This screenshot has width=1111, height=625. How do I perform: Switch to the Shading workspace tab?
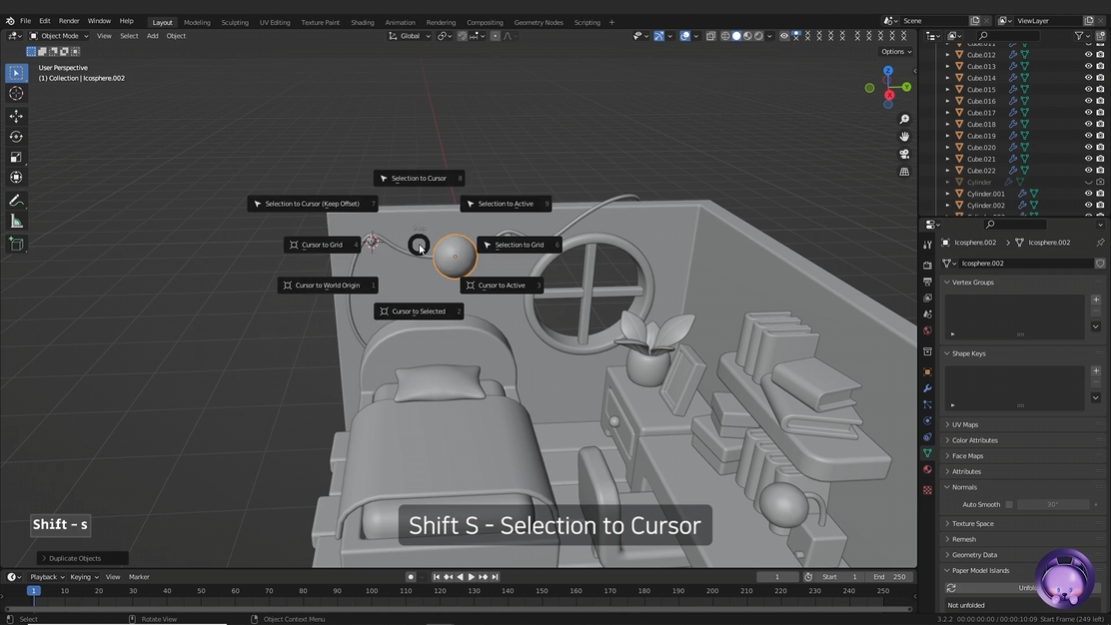pos(362,23)
